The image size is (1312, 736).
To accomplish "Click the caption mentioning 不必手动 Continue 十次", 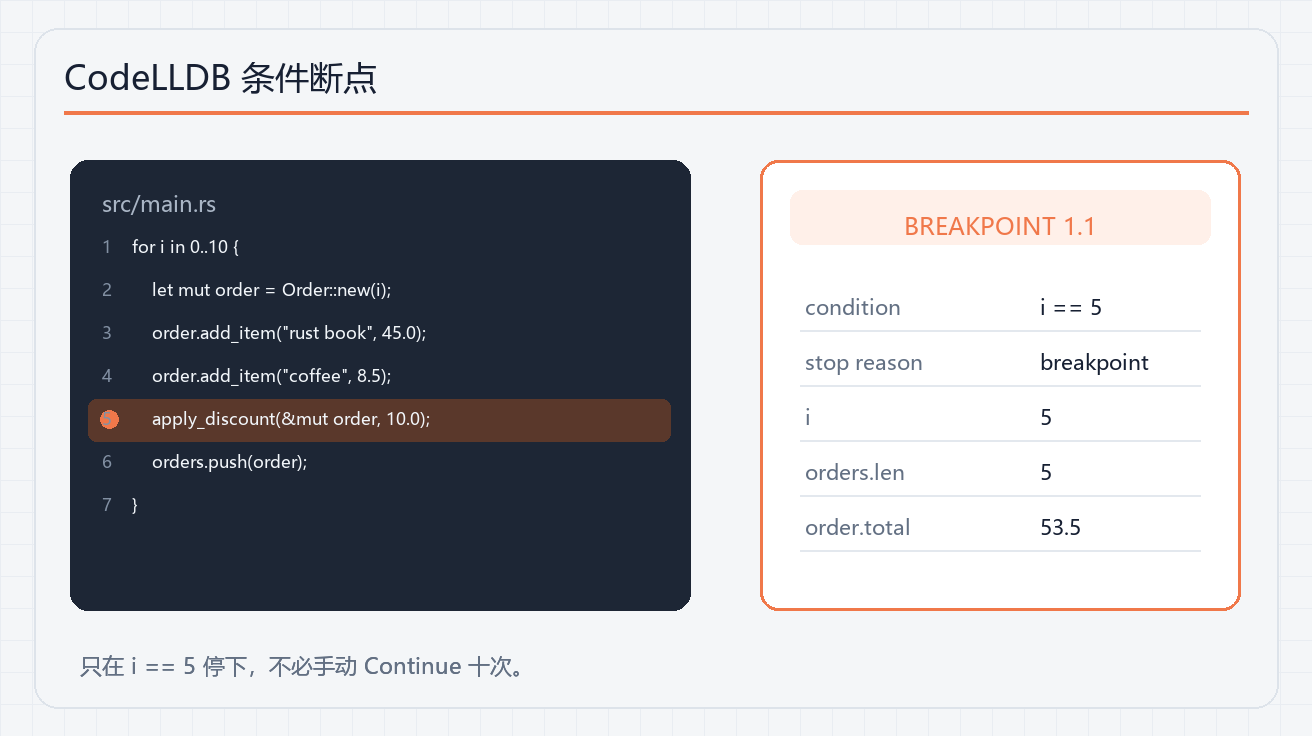I will (x=302, y=666).
